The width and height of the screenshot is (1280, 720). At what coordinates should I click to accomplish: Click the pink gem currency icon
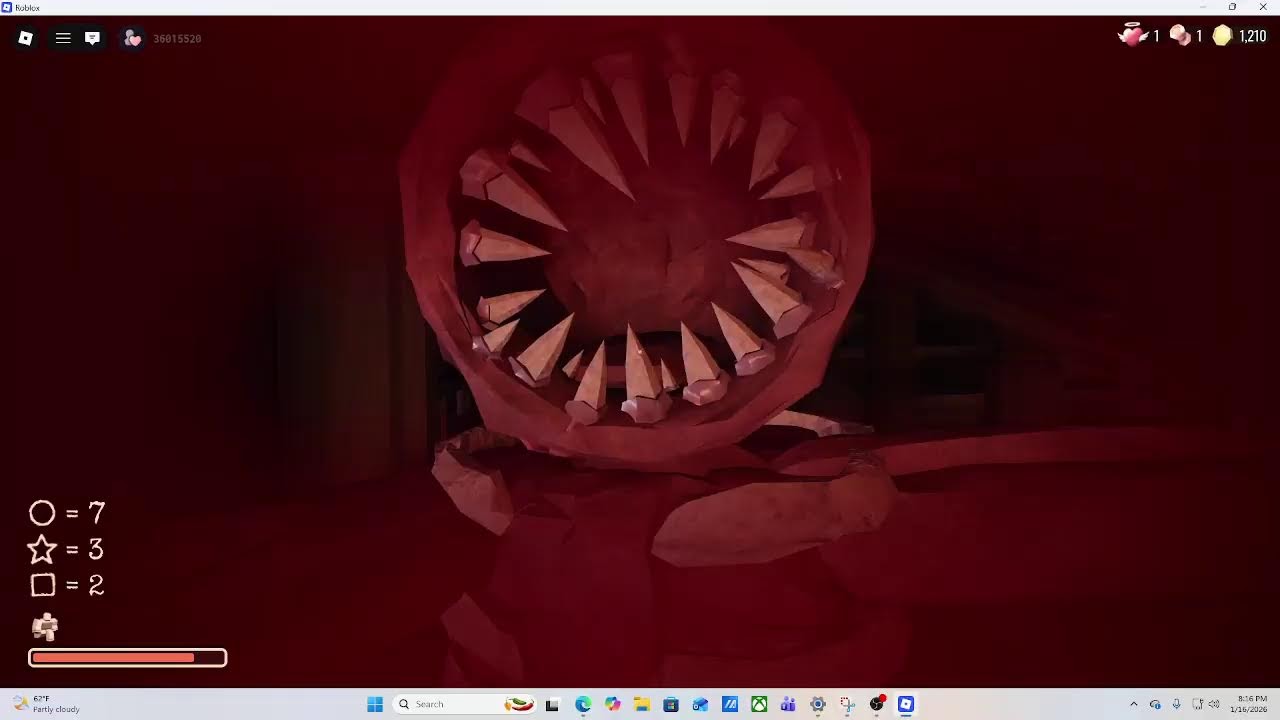pyautogui.click(x=1181, y=36)
